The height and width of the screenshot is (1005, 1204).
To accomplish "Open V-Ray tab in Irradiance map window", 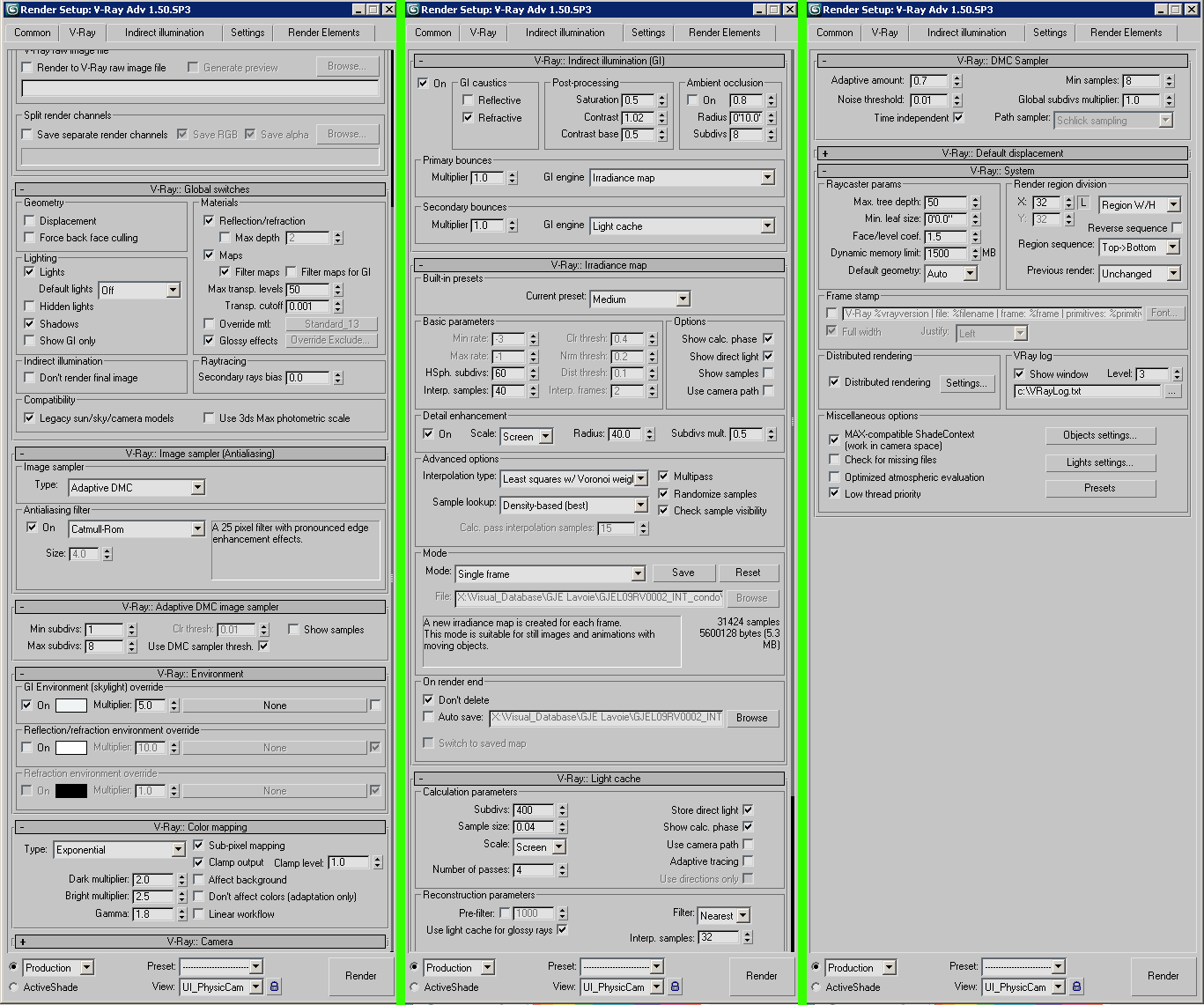I will coord(483,33).
